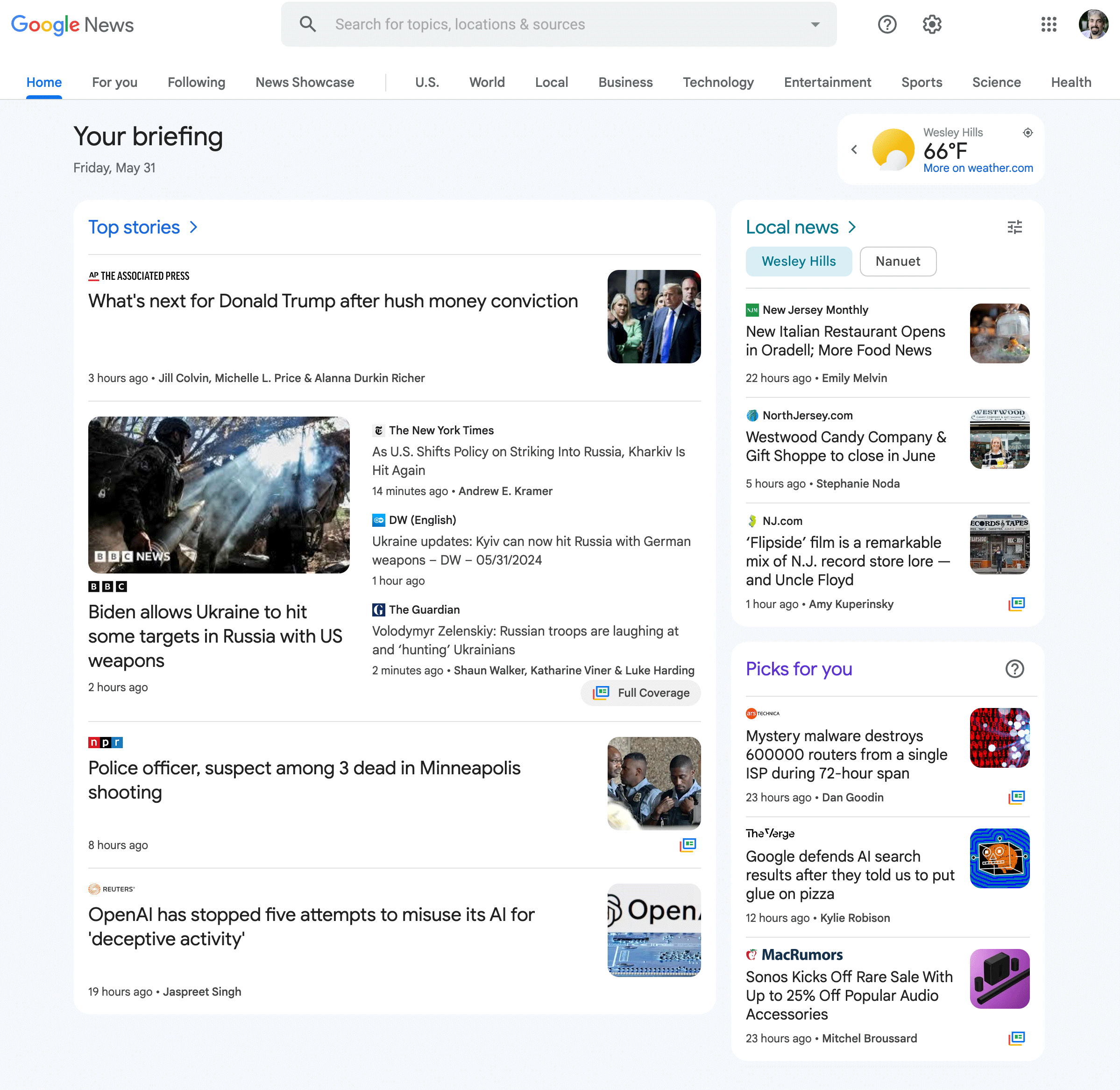Follow the More on weather.com link

point(978,168)
